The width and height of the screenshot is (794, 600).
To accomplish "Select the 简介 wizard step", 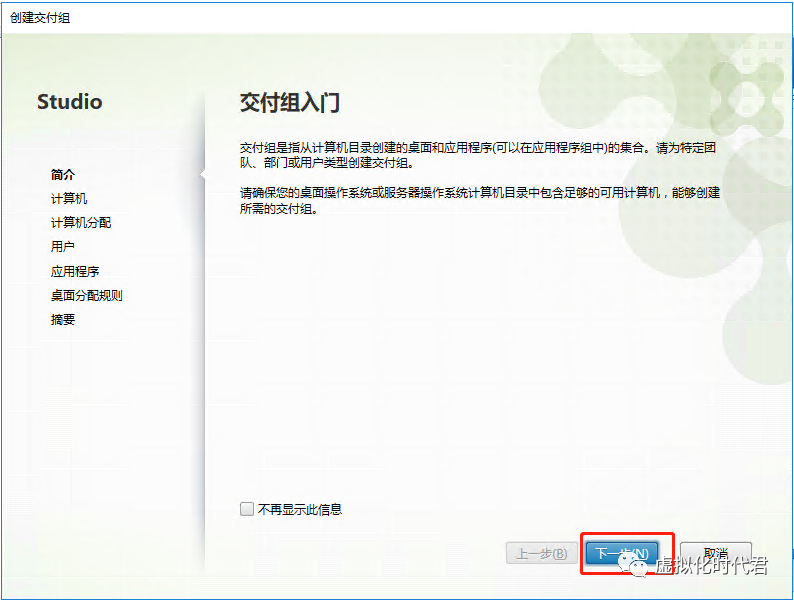I will click(x=63, y=175).
